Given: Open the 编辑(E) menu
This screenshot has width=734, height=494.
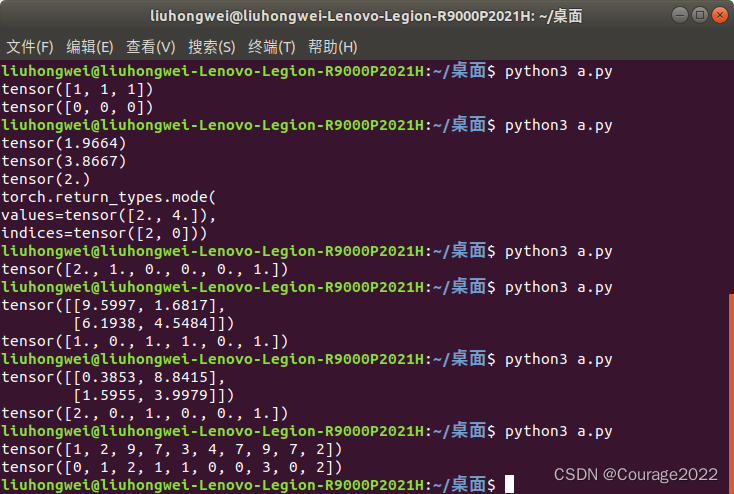Looking at the screenshot, I should 89,47.
